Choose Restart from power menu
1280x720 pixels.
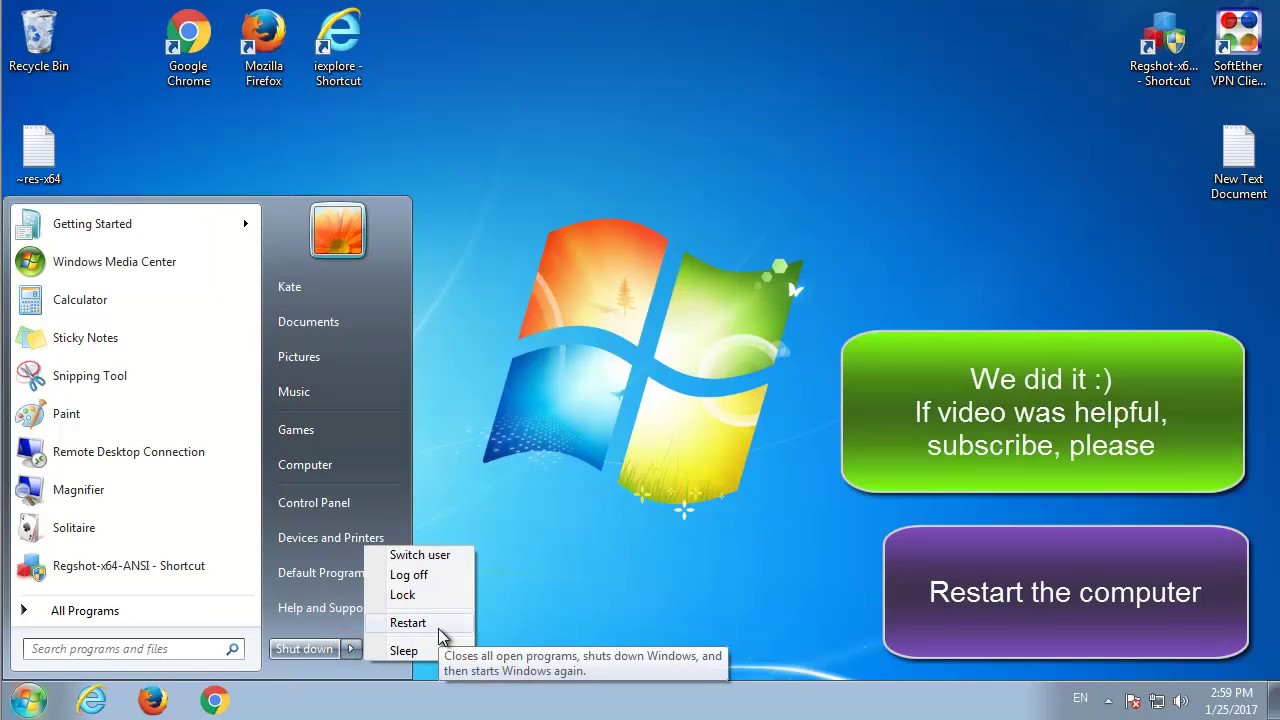point(419,623)
